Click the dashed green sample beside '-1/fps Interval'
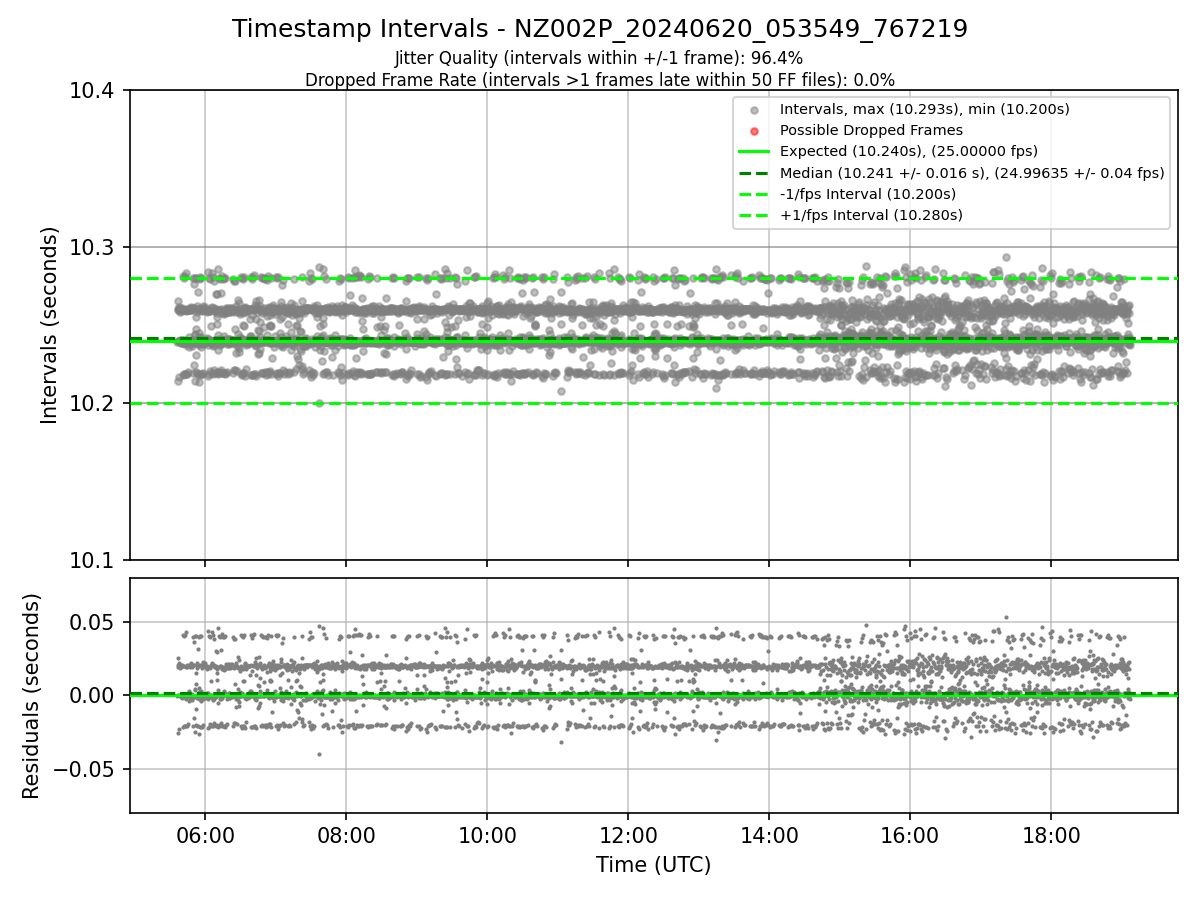This screenshot has width=1200, height=900. (x=755, y=193)
